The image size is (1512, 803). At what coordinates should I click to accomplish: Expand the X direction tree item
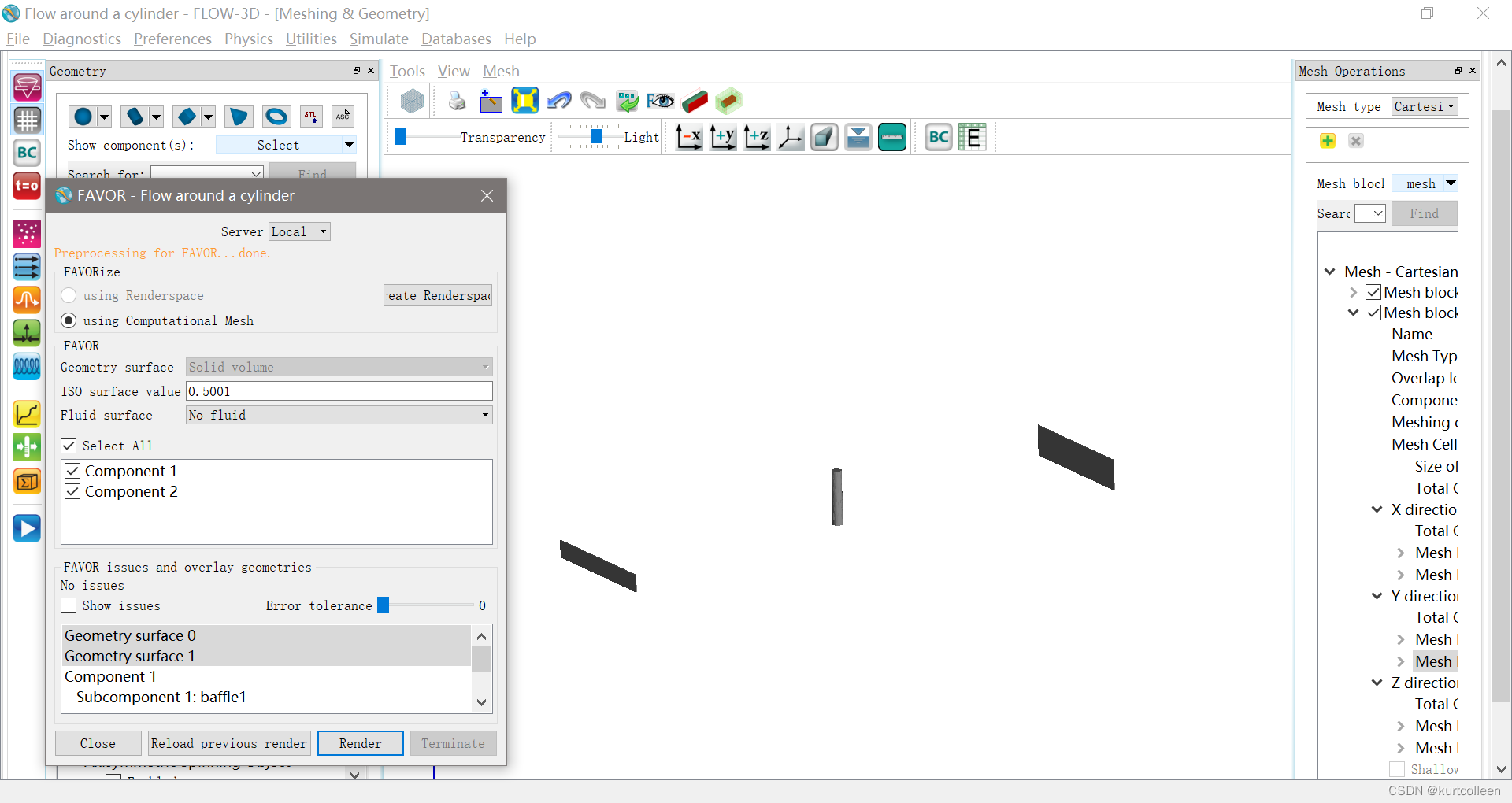pyautogui.click(x=1376, y=509)
